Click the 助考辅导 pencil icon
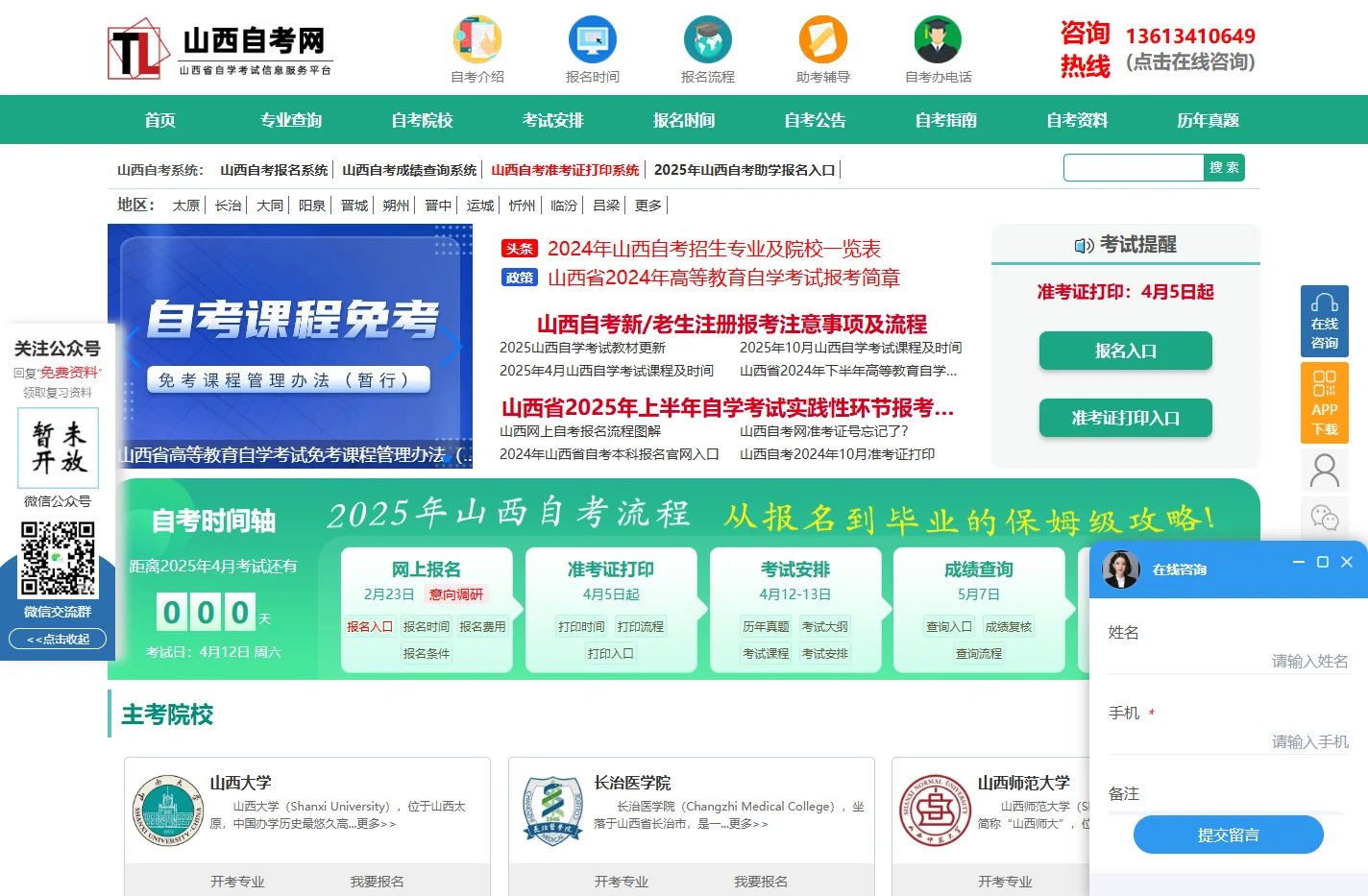This screenshot has height=896, width=1368. 823,39
